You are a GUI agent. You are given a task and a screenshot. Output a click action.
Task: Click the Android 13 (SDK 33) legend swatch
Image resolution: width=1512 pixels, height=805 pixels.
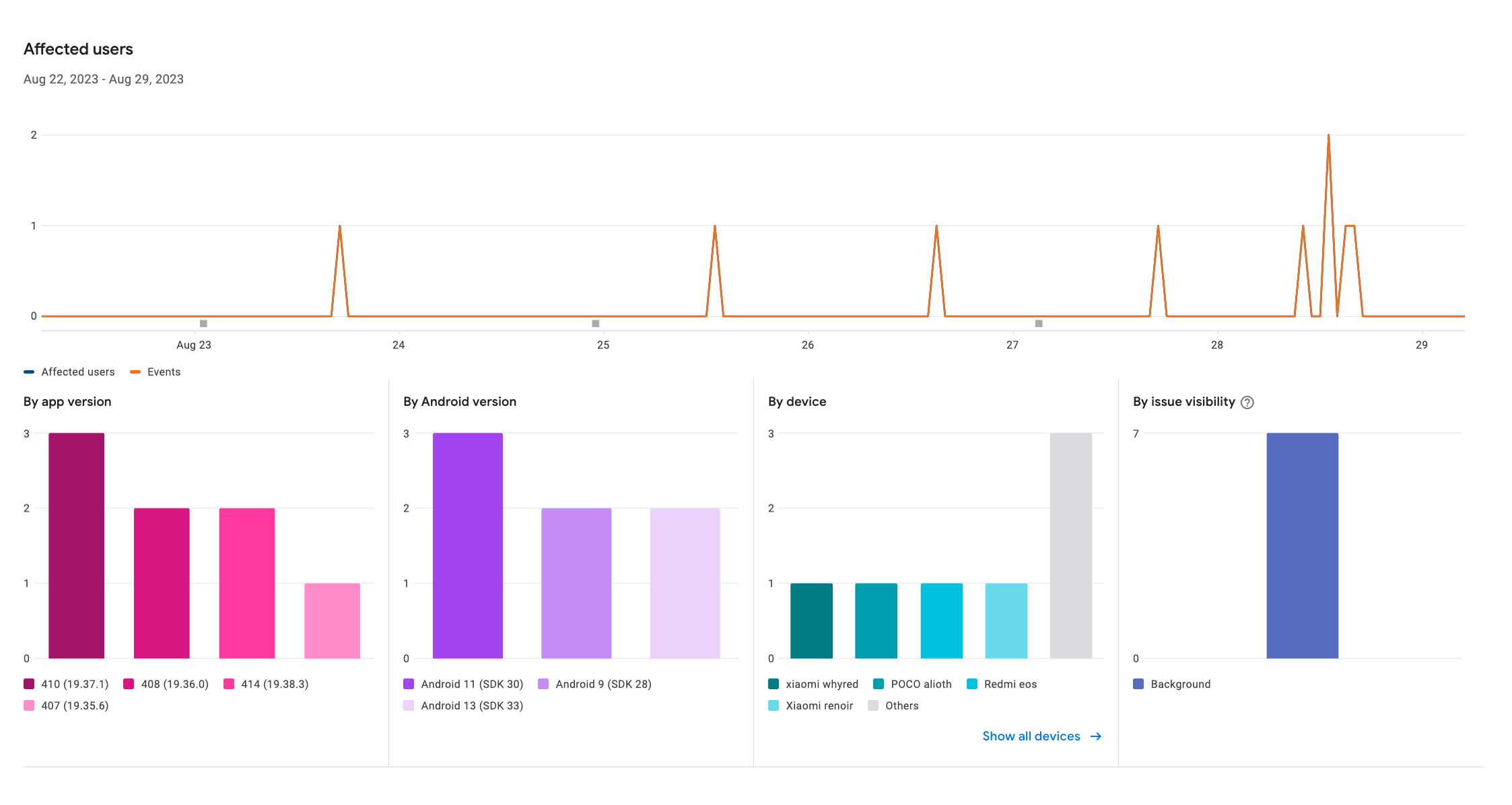point(409,706)
